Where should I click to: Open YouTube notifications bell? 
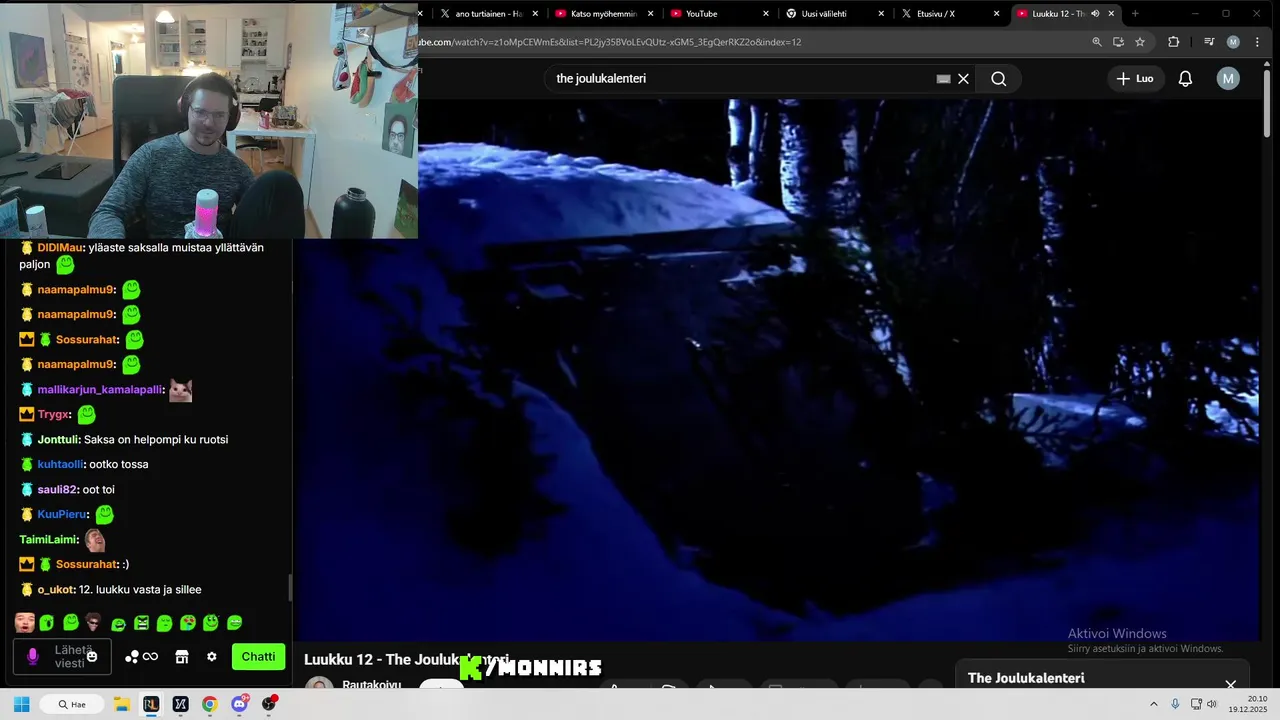[x=1185, y=79]
